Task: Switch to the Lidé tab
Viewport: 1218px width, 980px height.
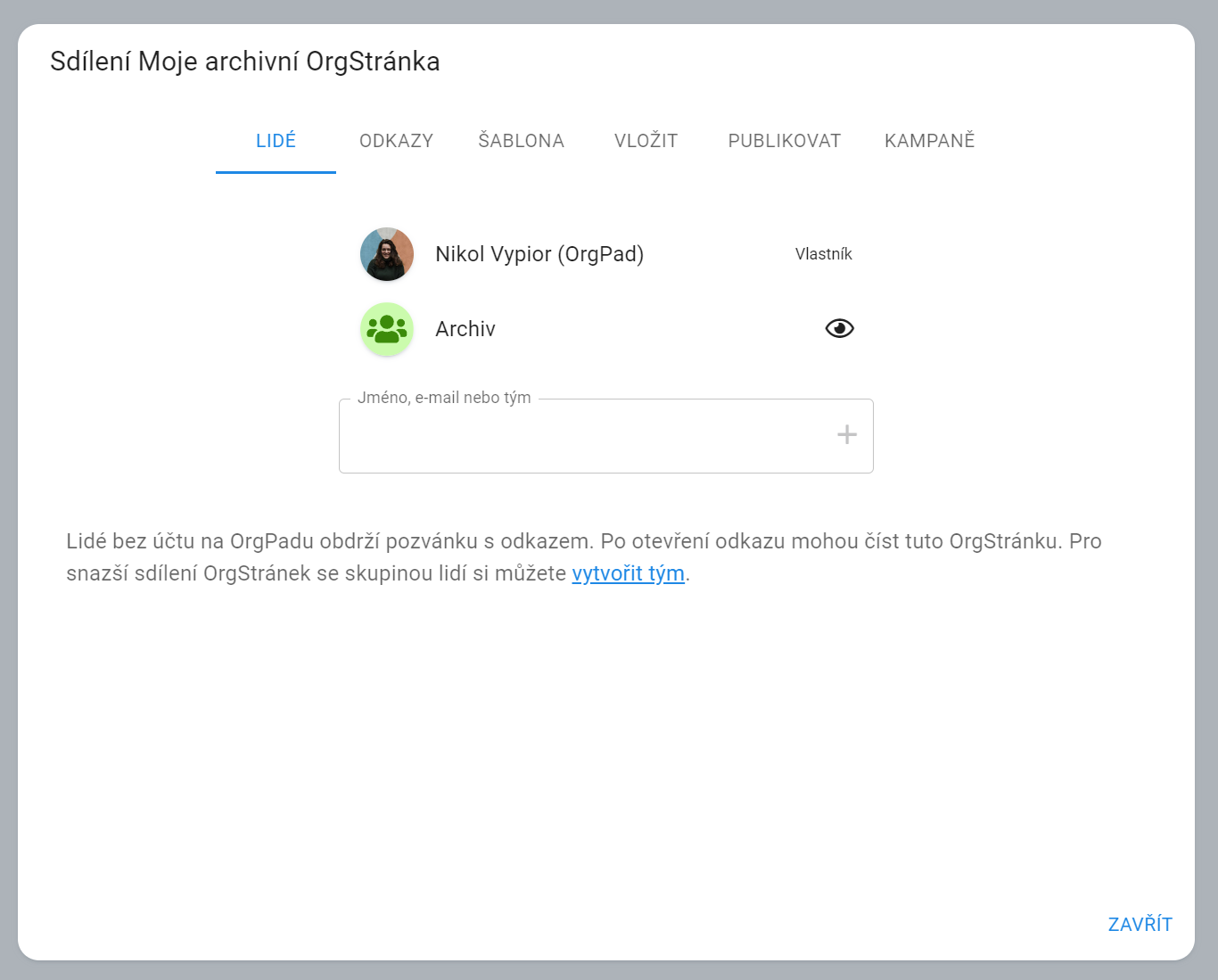Action: click(x=276, y=141)
